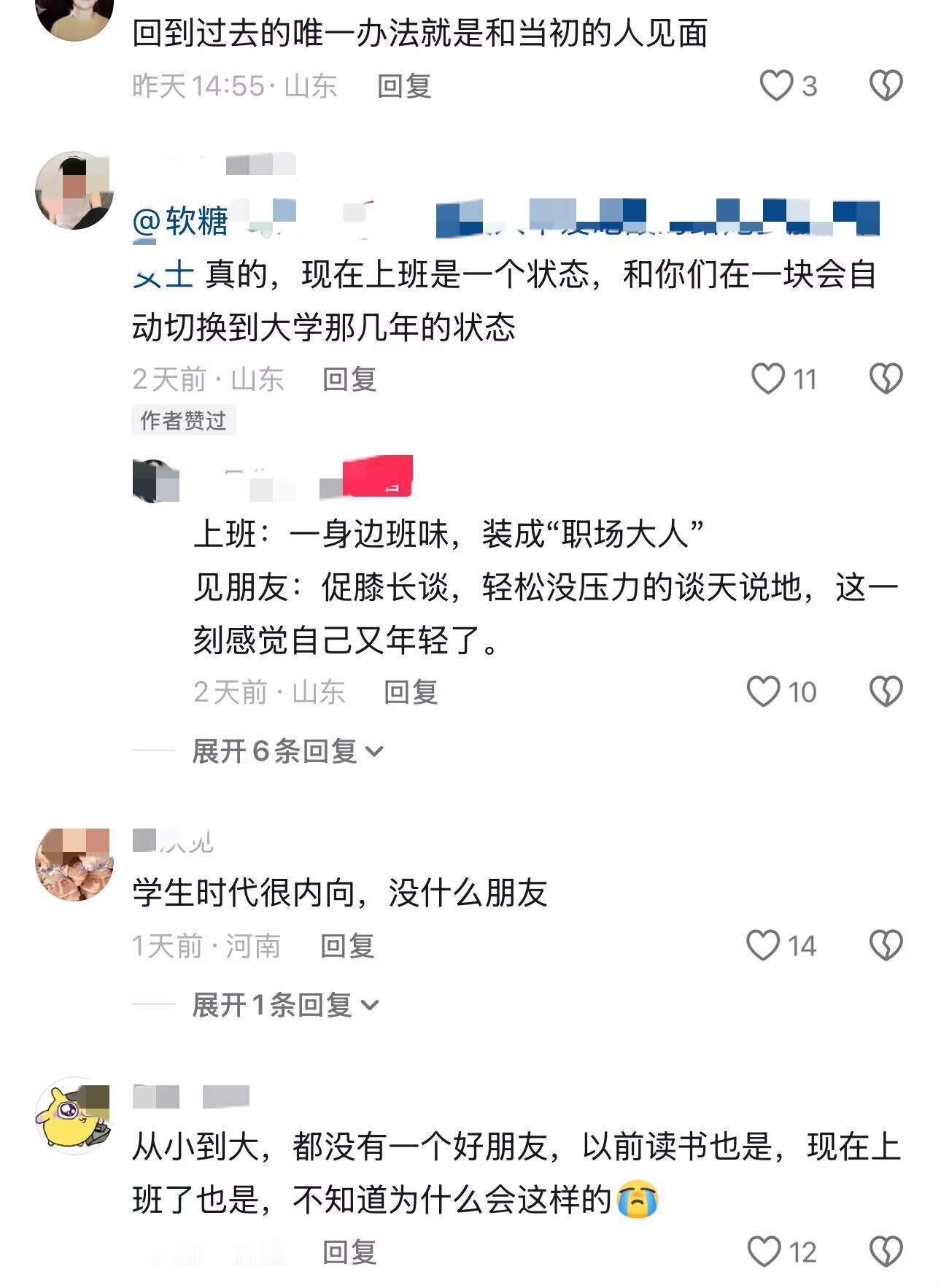Dislike the 大学那几年的状态 comment
The image size is (941, 1288).
(886, 379)
